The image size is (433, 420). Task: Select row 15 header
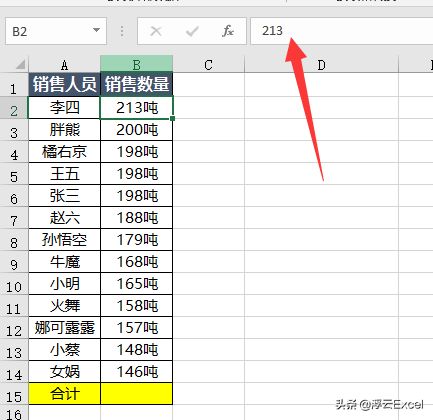pos(14,394)
